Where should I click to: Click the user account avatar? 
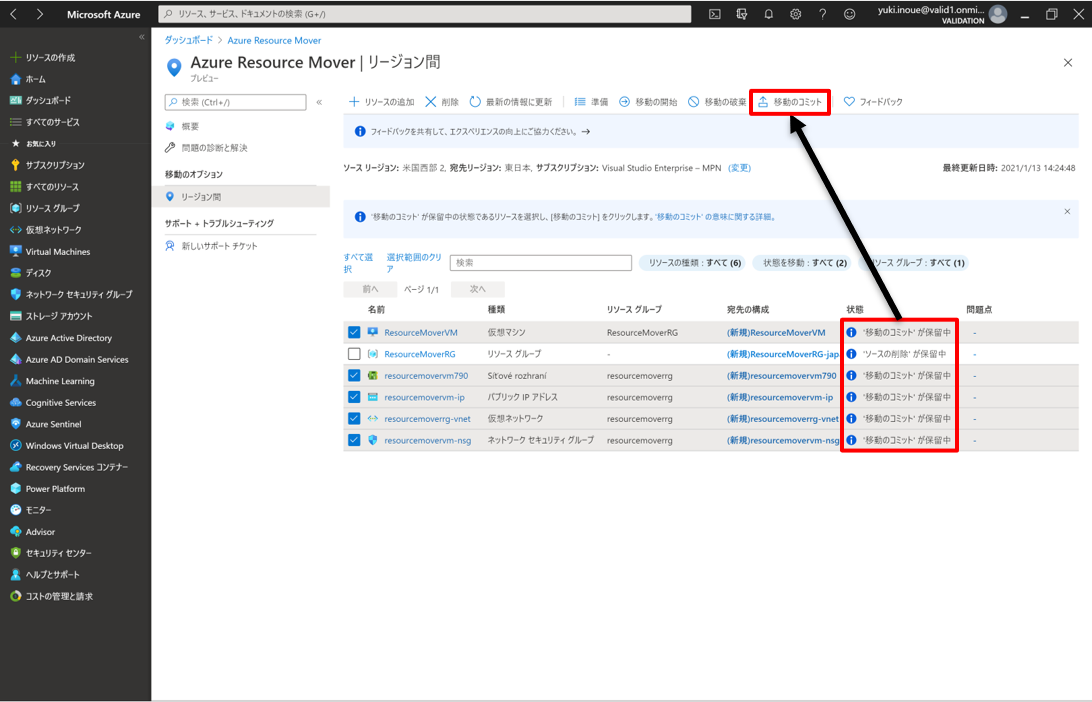[998, 14]
